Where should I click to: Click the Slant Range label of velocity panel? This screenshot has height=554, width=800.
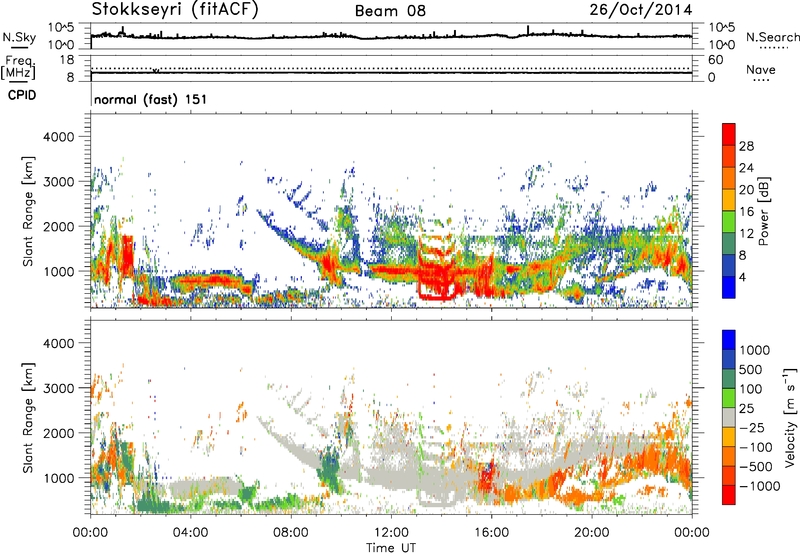pos(28,417)
